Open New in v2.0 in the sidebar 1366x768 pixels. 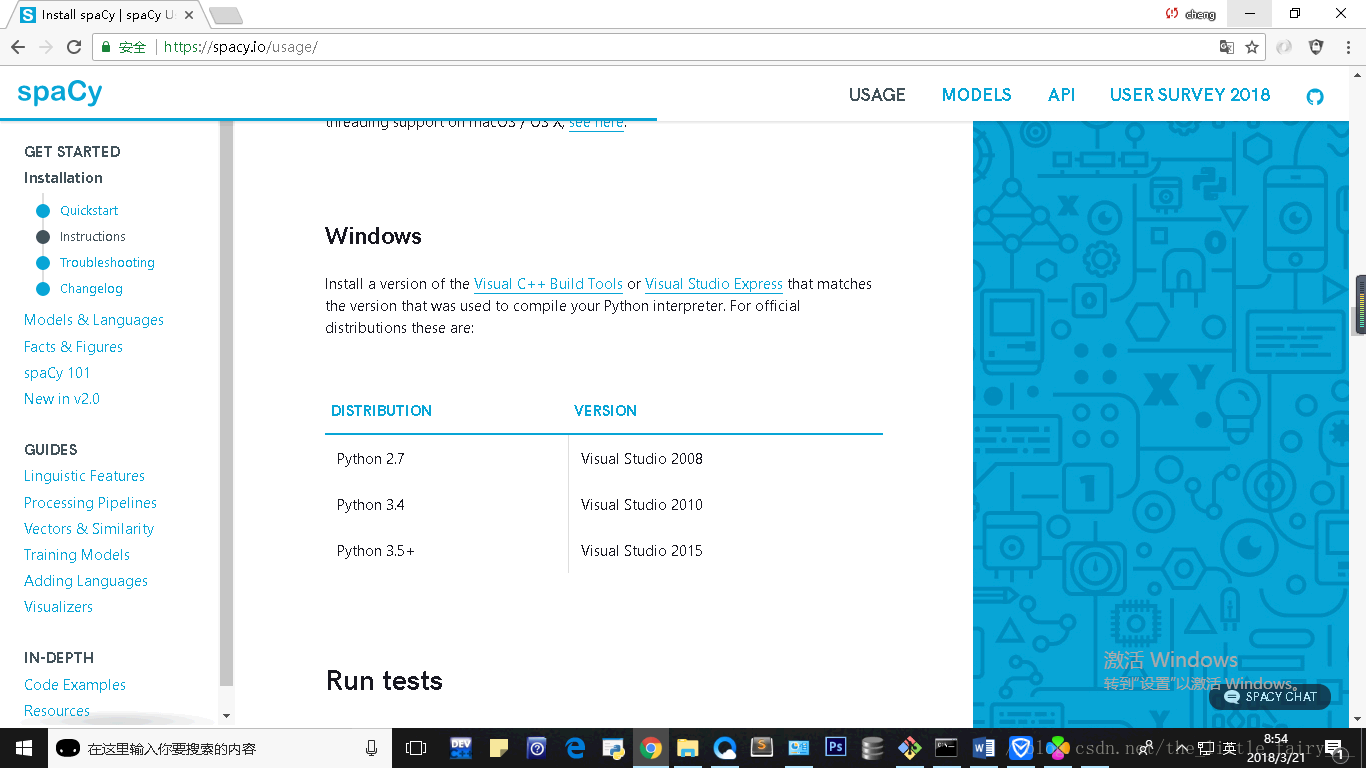[62, 399]
